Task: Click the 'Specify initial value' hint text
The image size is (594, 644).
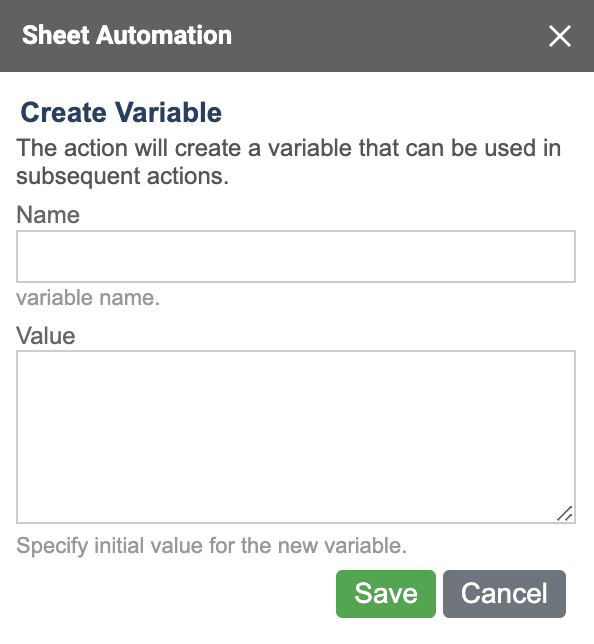Action: (x=212, y=546)
